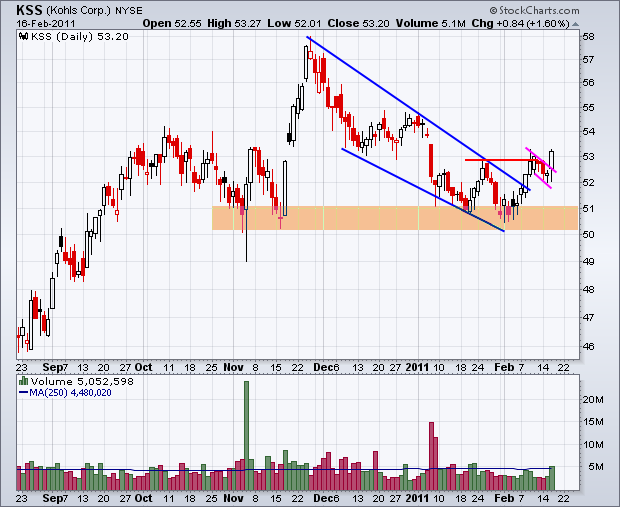Viewport: 620px width, 507px height.
Task: Click the small up-triangle after the Chg value
Action: 575,24
